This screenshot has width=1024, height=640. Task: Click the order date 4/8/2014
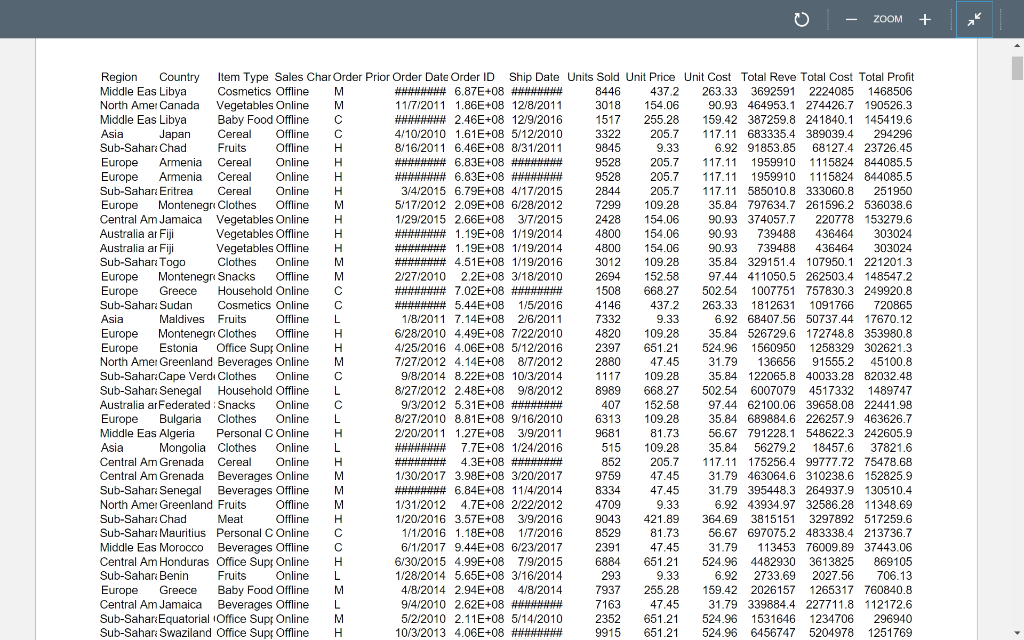pyautogui.click(x=424, y=590)
